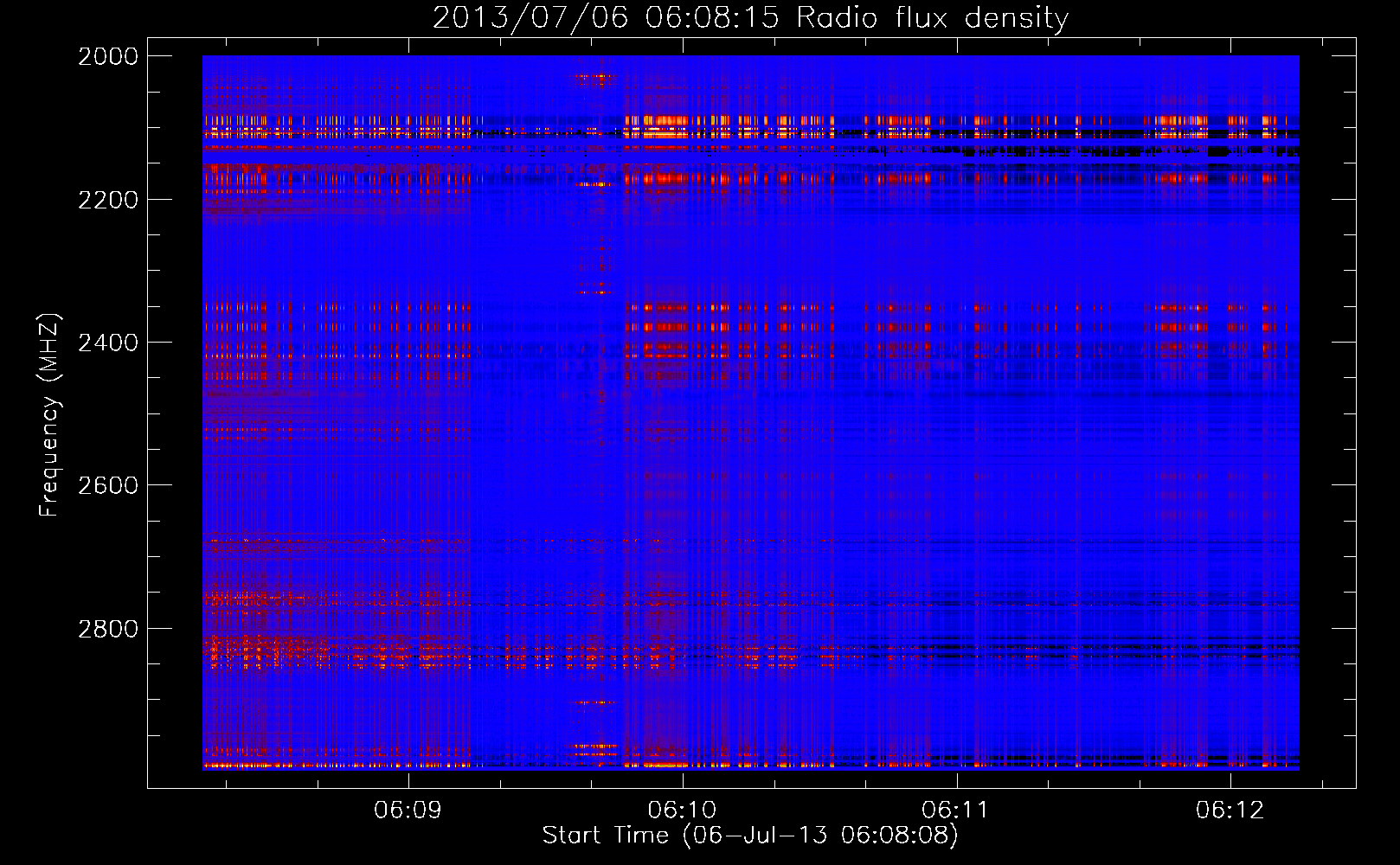Click the 'Start Time (06-Jul-13 06:08:08)' x-axis label
Image resolution: width=1400 pixels, height=865 pixels.
coord(750,836)
